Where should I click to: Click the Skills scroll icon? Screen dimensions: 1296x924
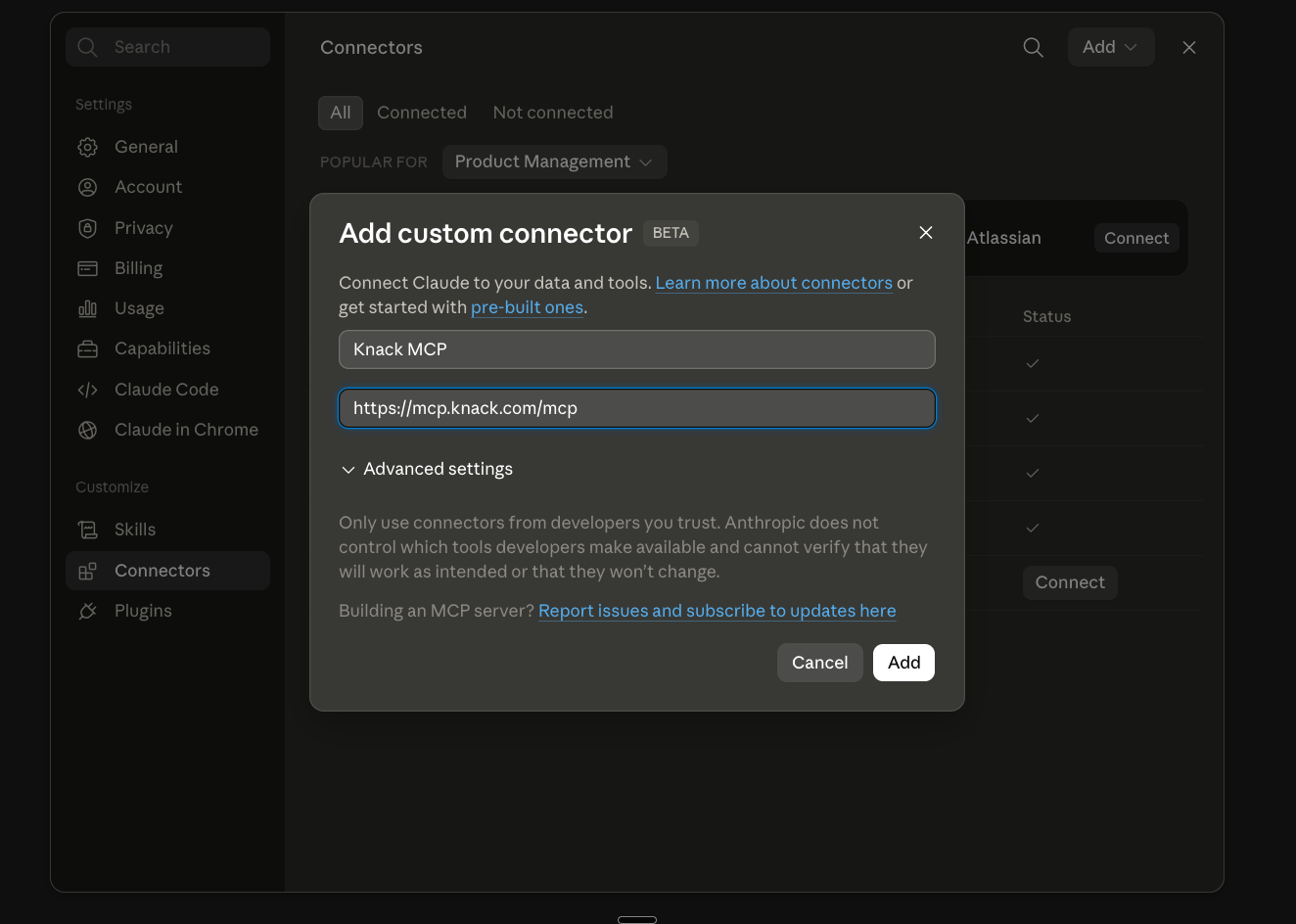click(x=87, y=530)
